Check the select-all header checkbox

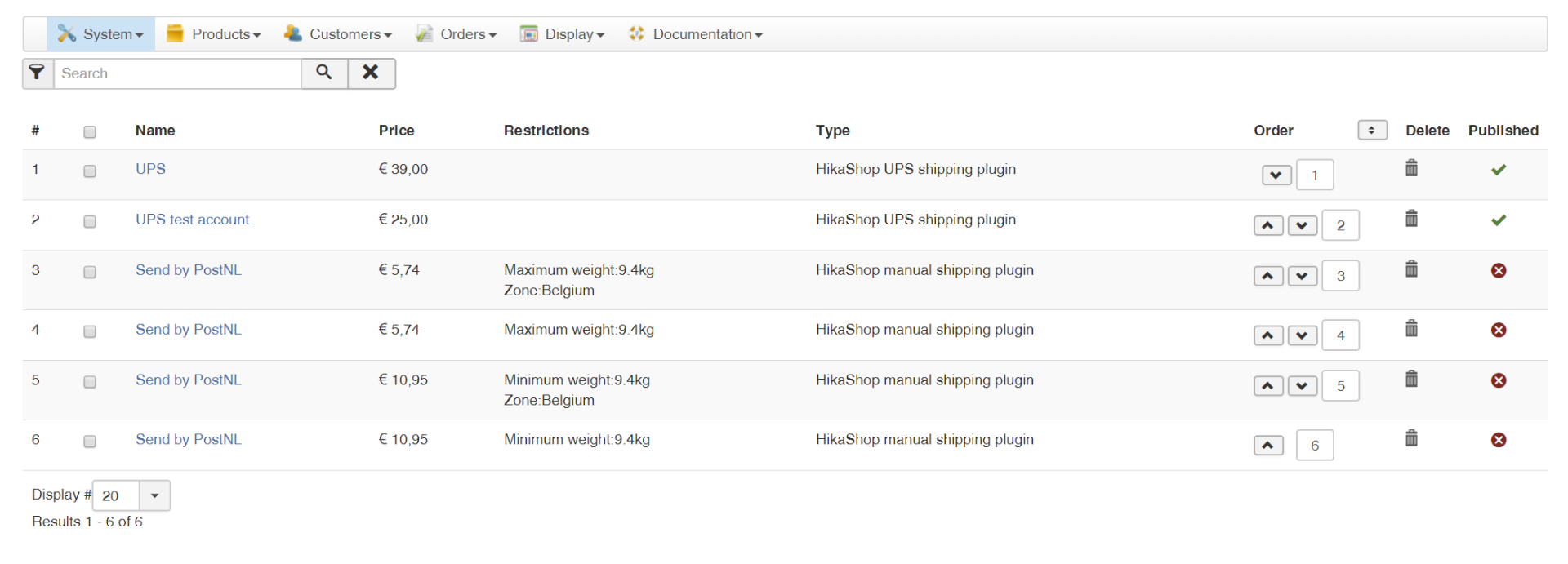(90, 132)
